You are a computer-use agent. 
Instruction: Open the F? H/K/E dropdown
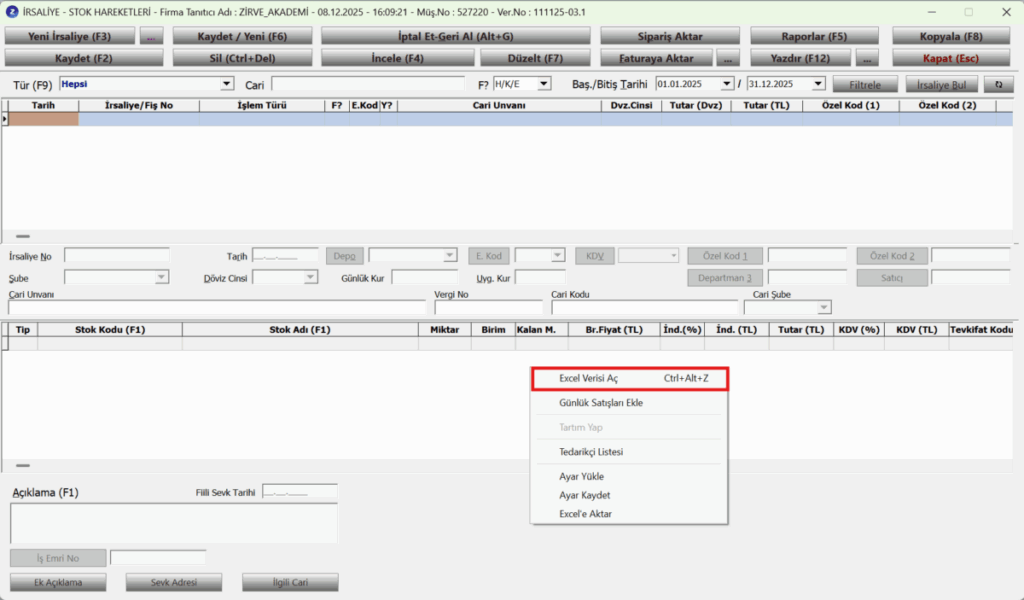543,84
